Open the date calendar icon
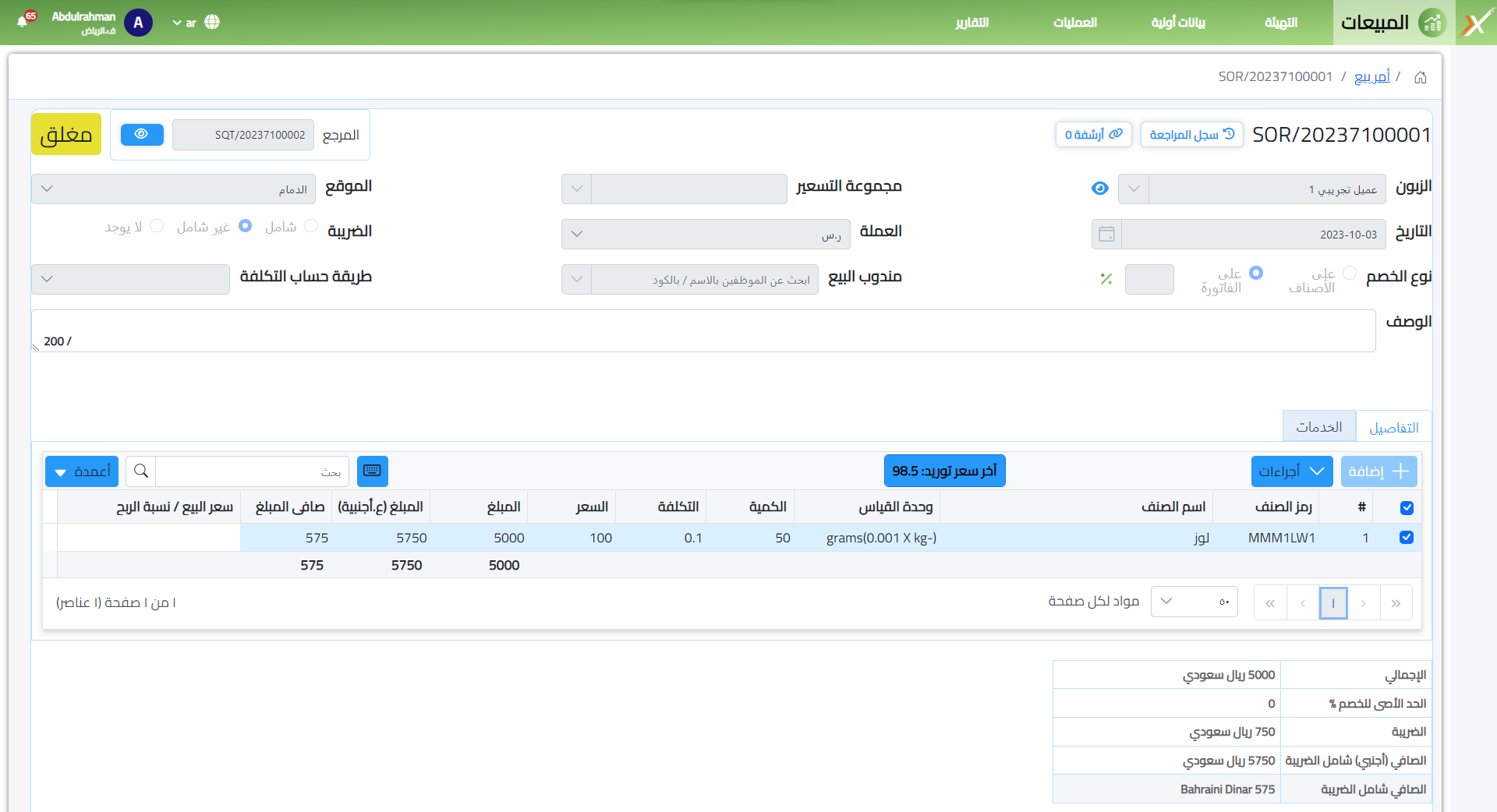1497x812 pixels. click(x=1106, y=234)
